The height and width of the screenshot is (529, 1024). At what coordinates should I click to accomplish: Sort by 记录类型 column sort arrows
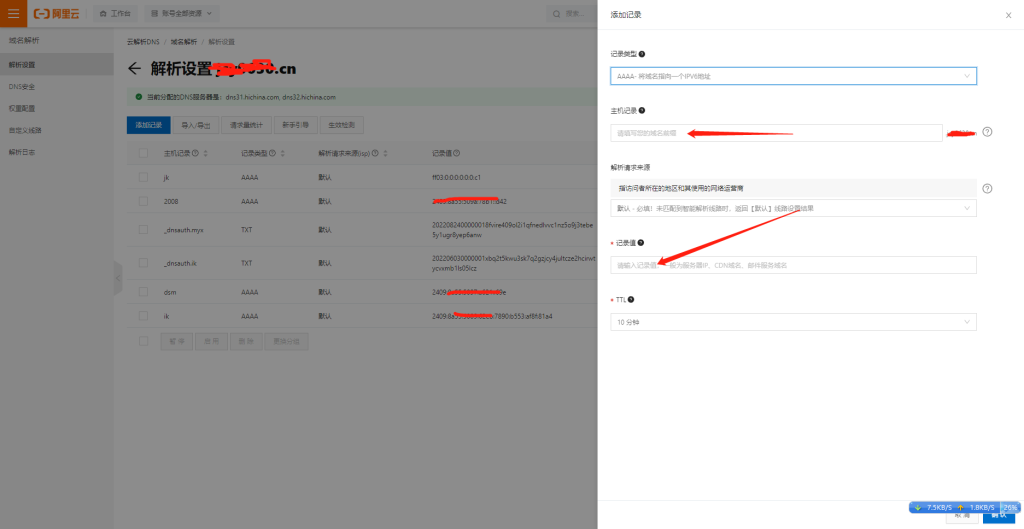point(283,153)
